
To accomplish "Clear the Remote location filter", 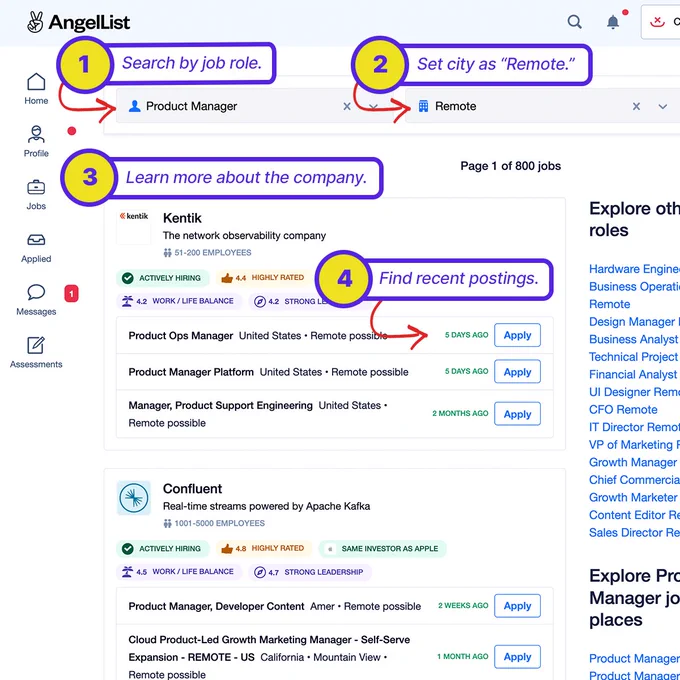I will tap(636, 106).
